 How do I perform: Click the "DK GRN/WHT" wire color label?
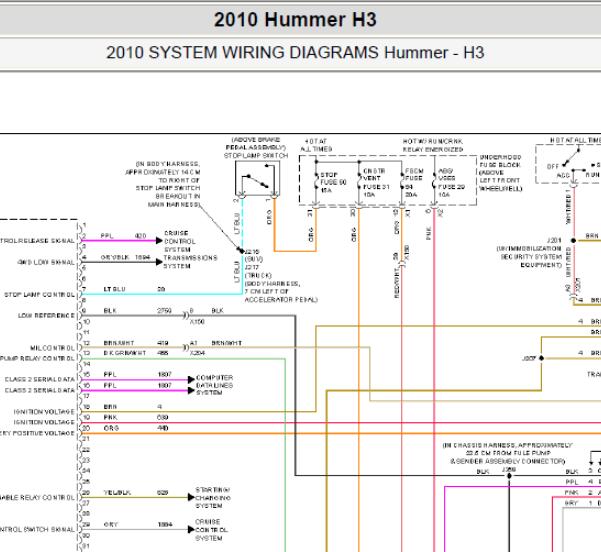pos(125,353)
